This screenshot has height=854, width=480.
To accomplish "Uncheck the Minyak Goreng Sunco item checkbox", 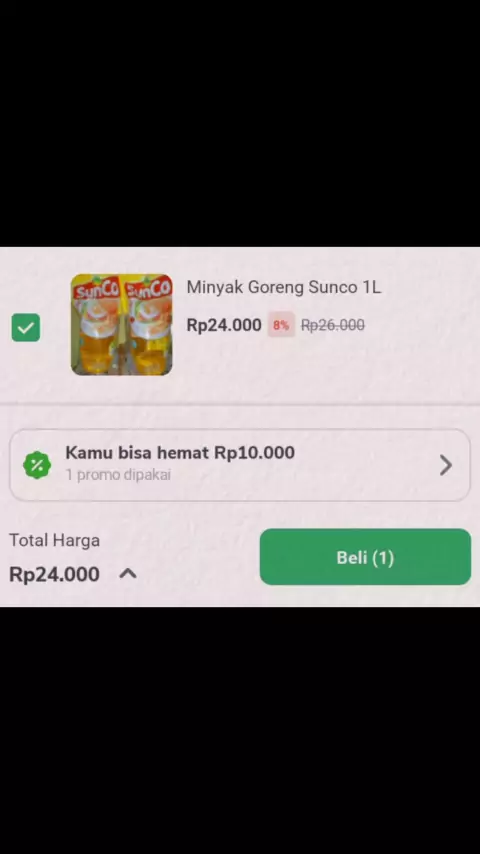I will coord(26,327).
